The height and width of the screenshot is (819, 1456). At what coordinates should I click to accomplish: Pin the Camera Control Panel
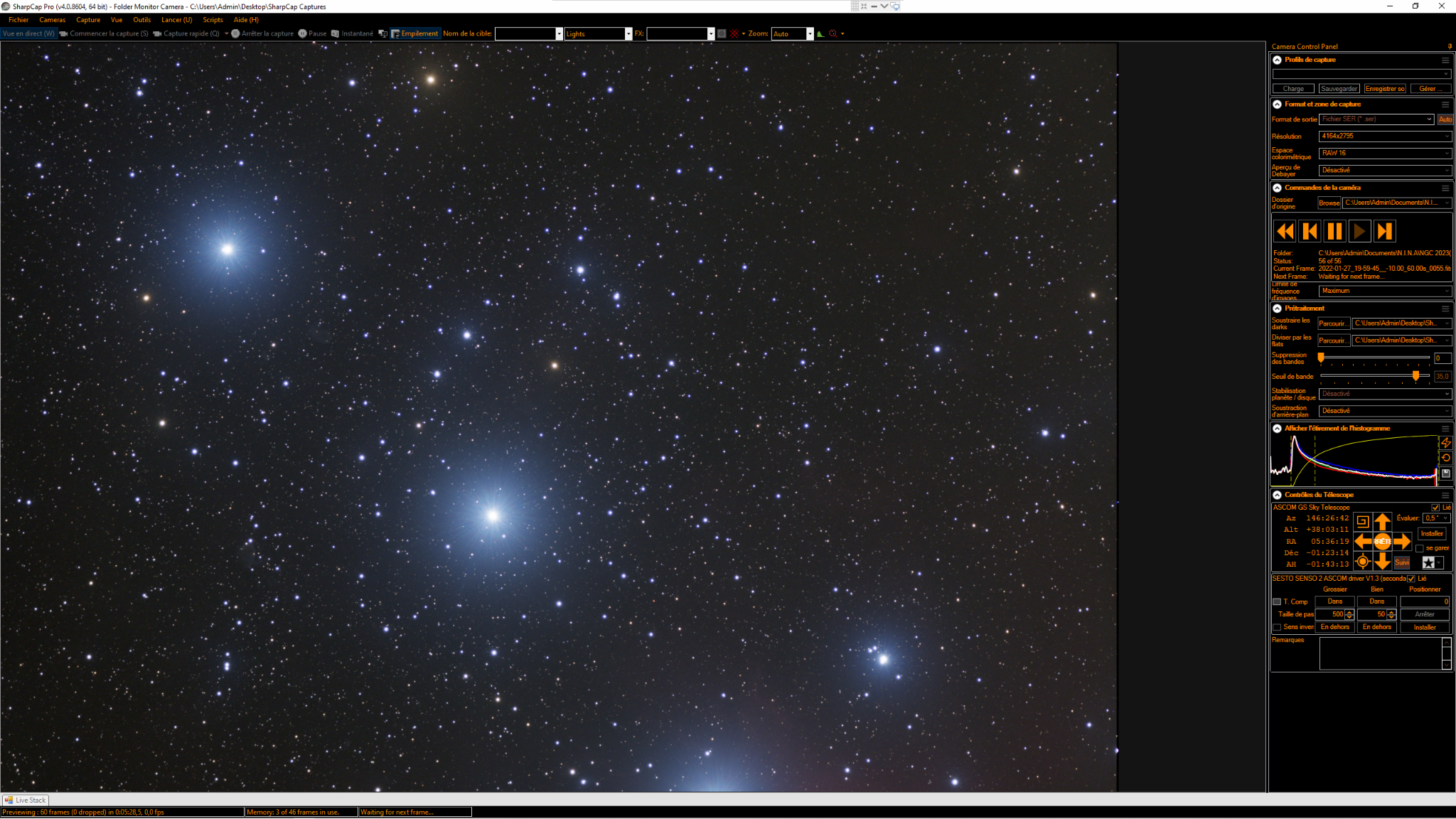coord(1449,46)
